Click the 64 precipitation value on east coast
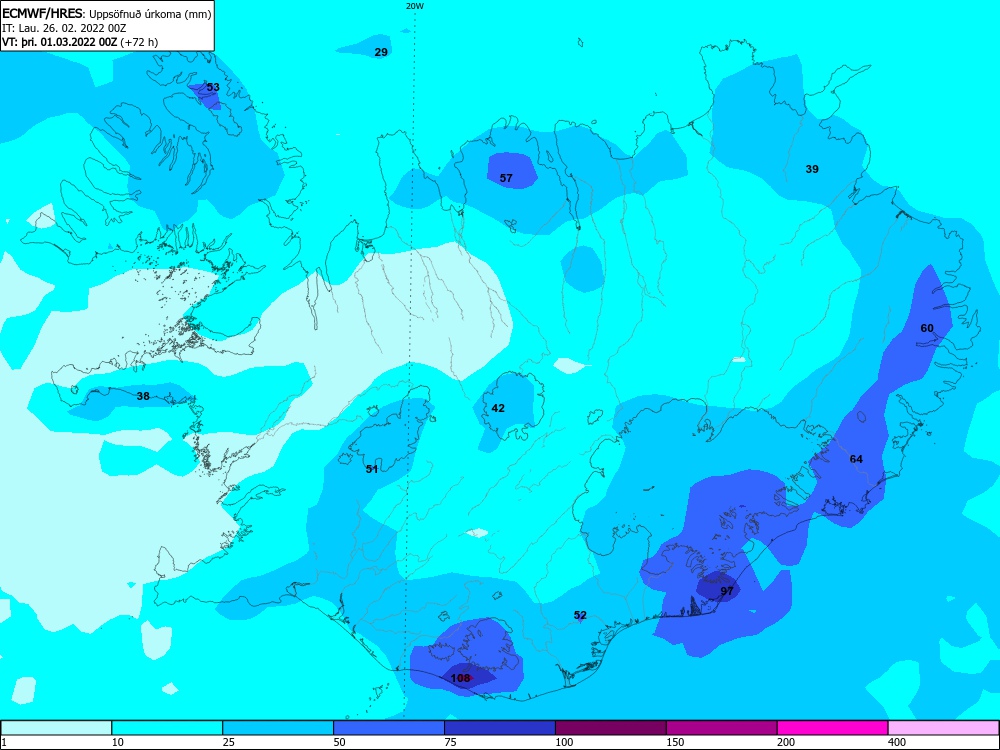Image resolution: width=1000 pixels, height=750 pixels. click(856, 459)
